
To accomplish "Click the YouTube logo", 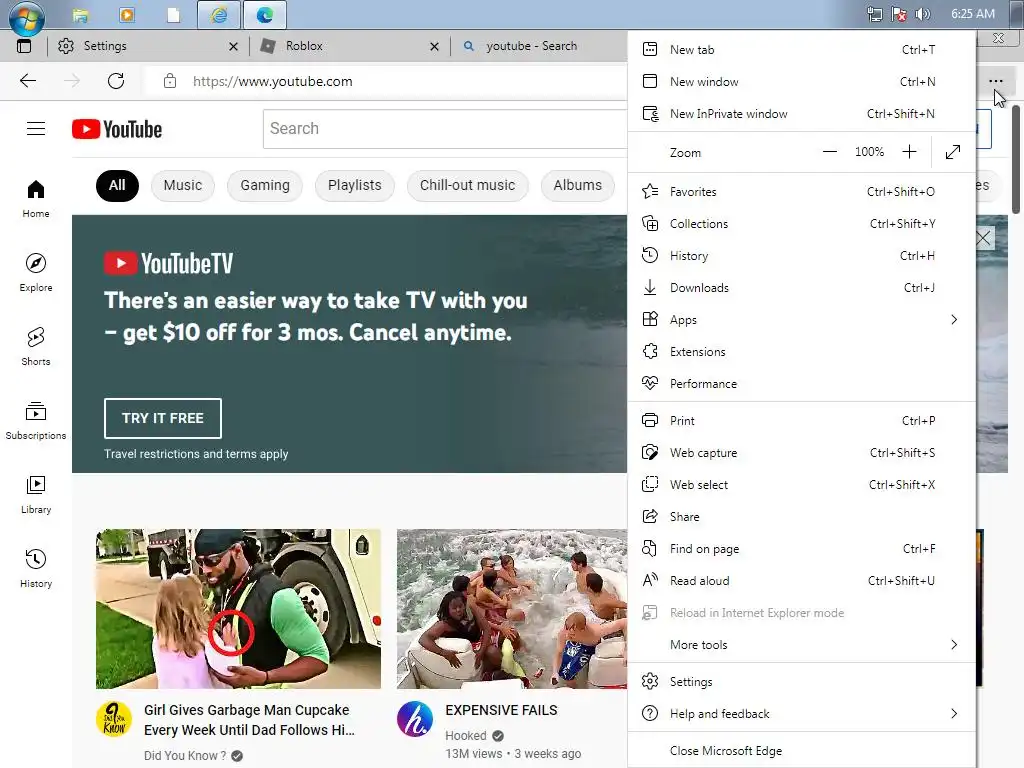I will click(117, 129).
